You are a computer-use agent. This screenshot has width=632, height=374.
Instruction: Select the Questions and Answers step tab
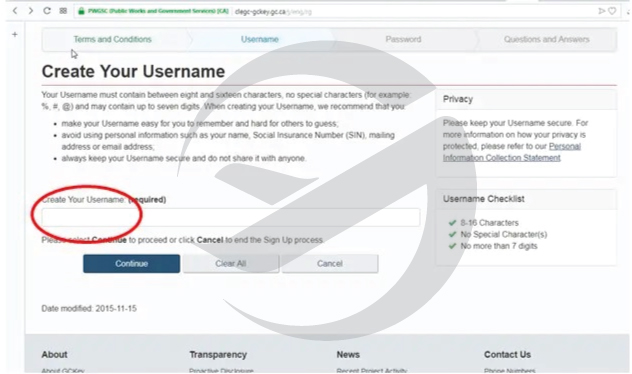(547, 39)
